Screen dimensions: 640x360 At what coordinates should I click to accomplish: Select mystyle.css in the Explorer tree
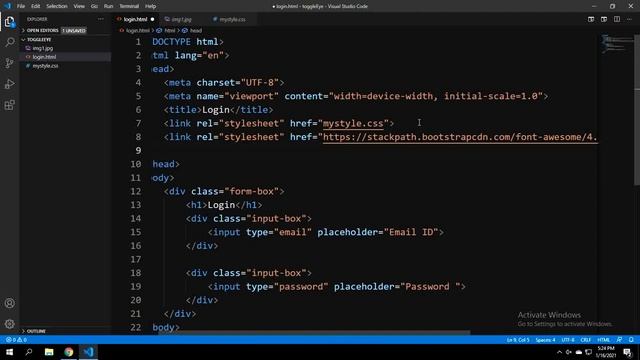65,66
